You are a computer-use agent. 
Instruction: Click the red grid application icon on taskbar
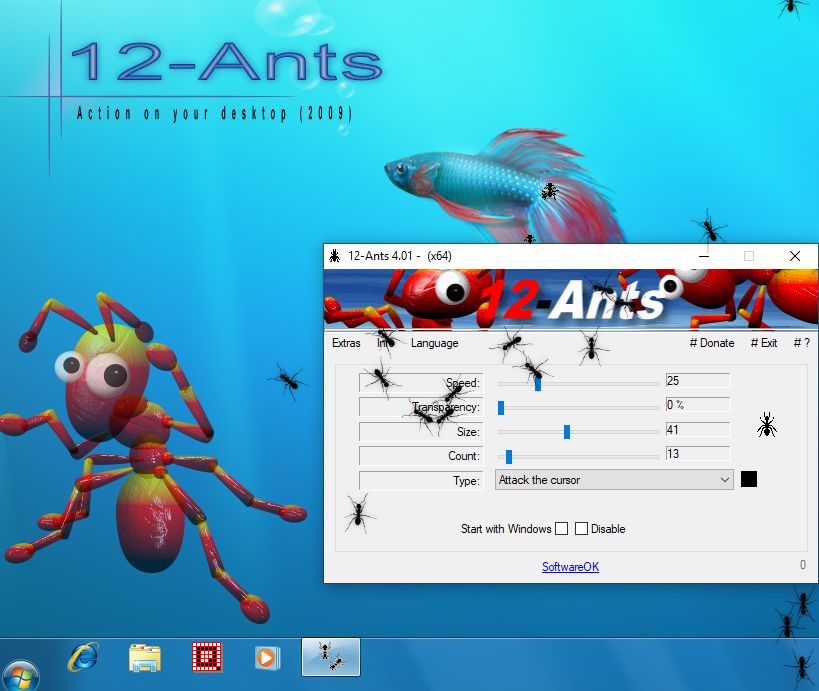click(x=205, y=657)
